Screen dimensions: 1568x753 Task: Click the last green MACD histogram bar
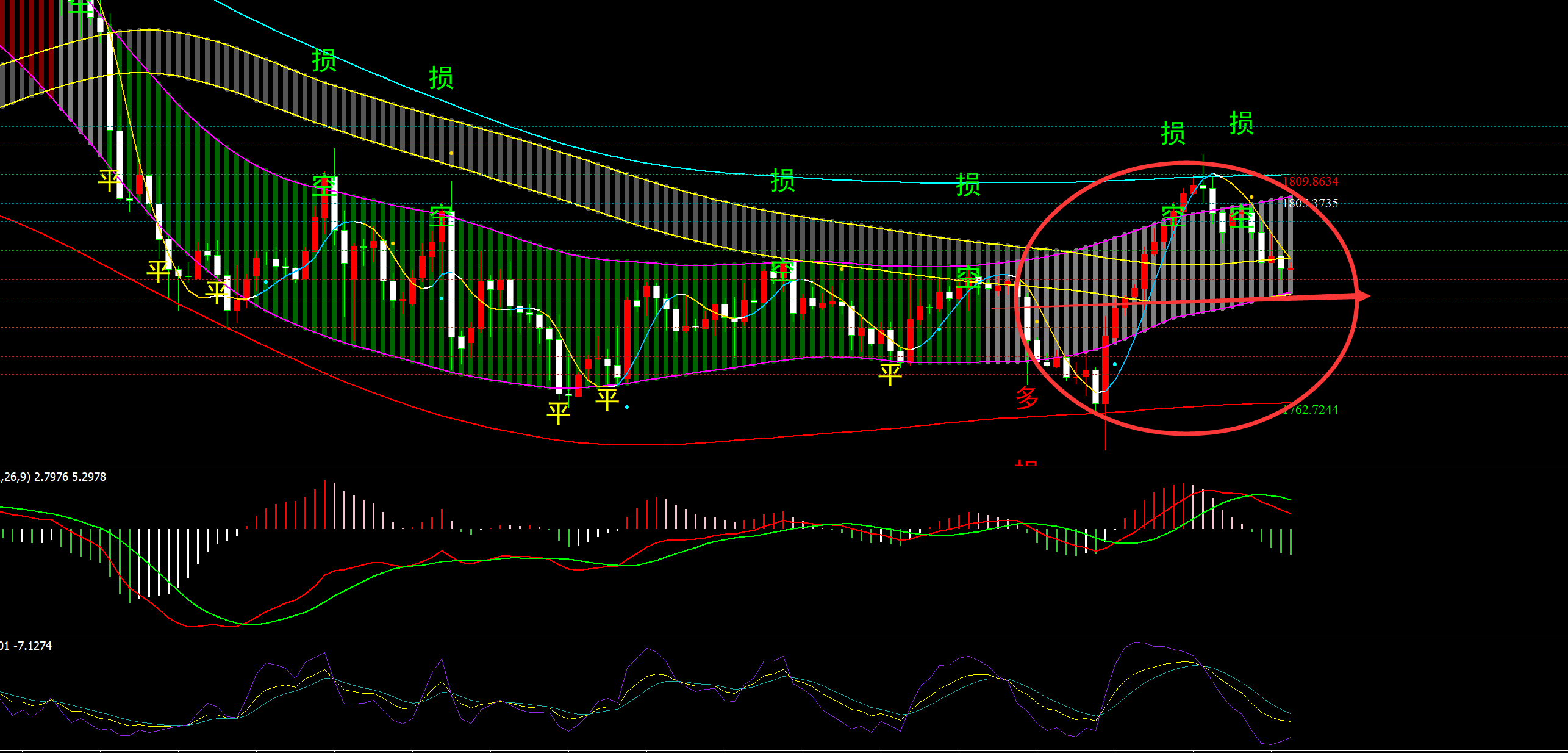pyautogui.click(x=1291, y=541)
